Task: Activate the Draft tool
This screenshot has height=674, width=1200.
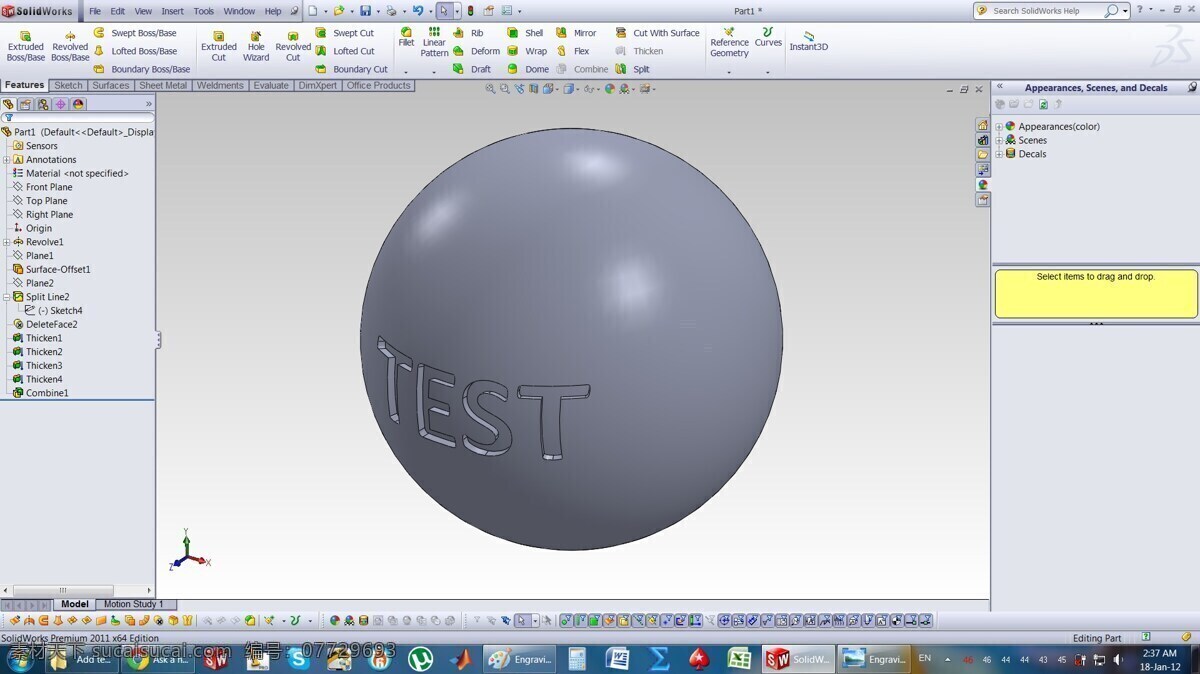Action: click(x=472, y=69)
